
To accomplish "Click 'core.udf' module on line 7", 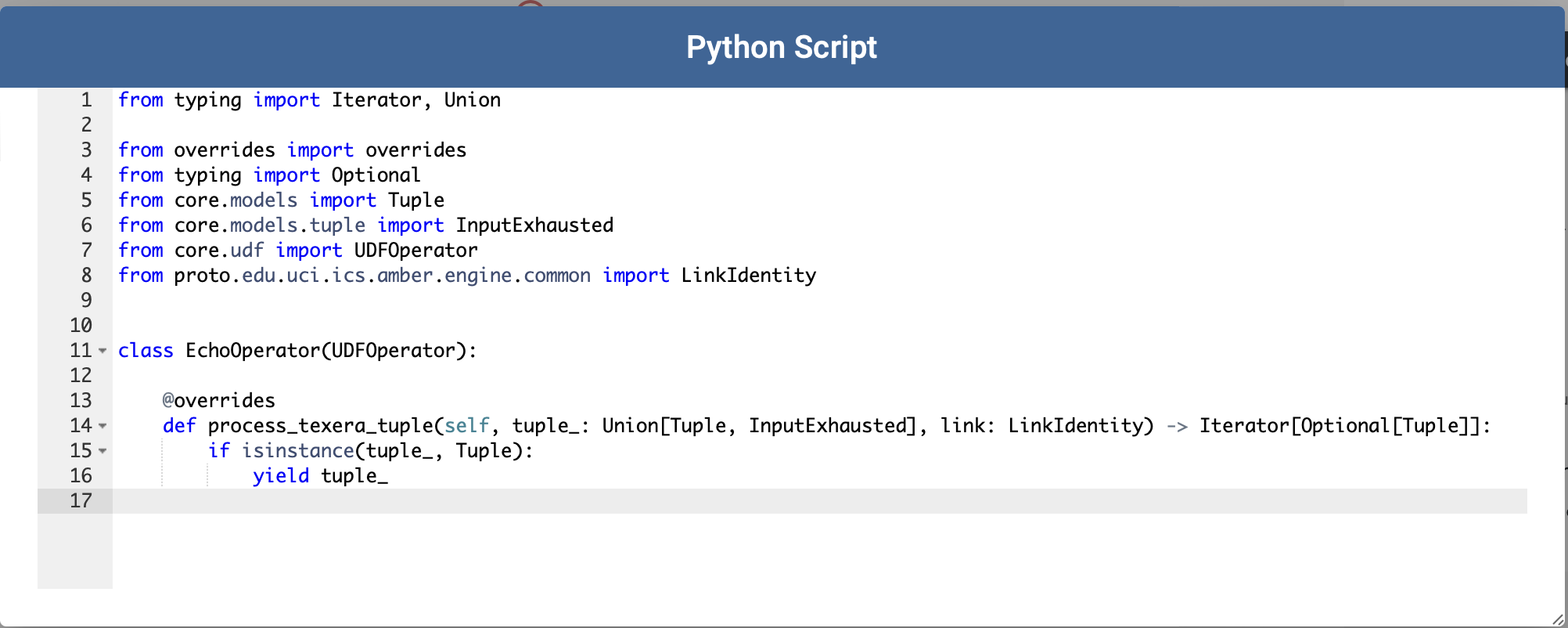I will (219, 251).
